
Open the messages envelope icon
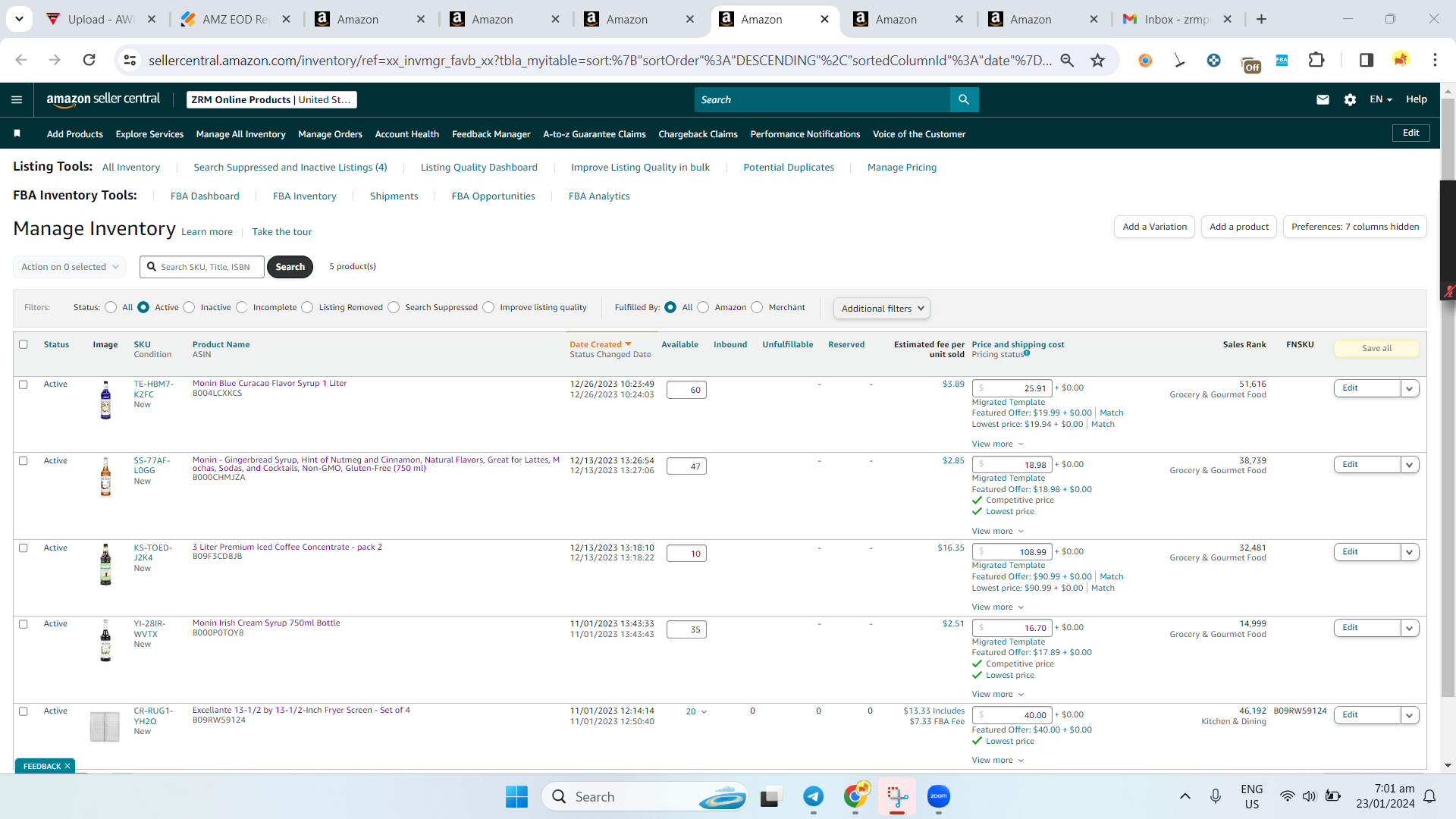tap(1323, 99)
